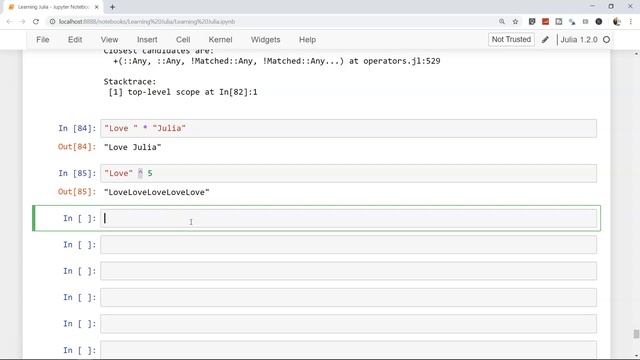Click the extension icon left of the small gray one
This screenshot has width=640, height=360.
572,22
